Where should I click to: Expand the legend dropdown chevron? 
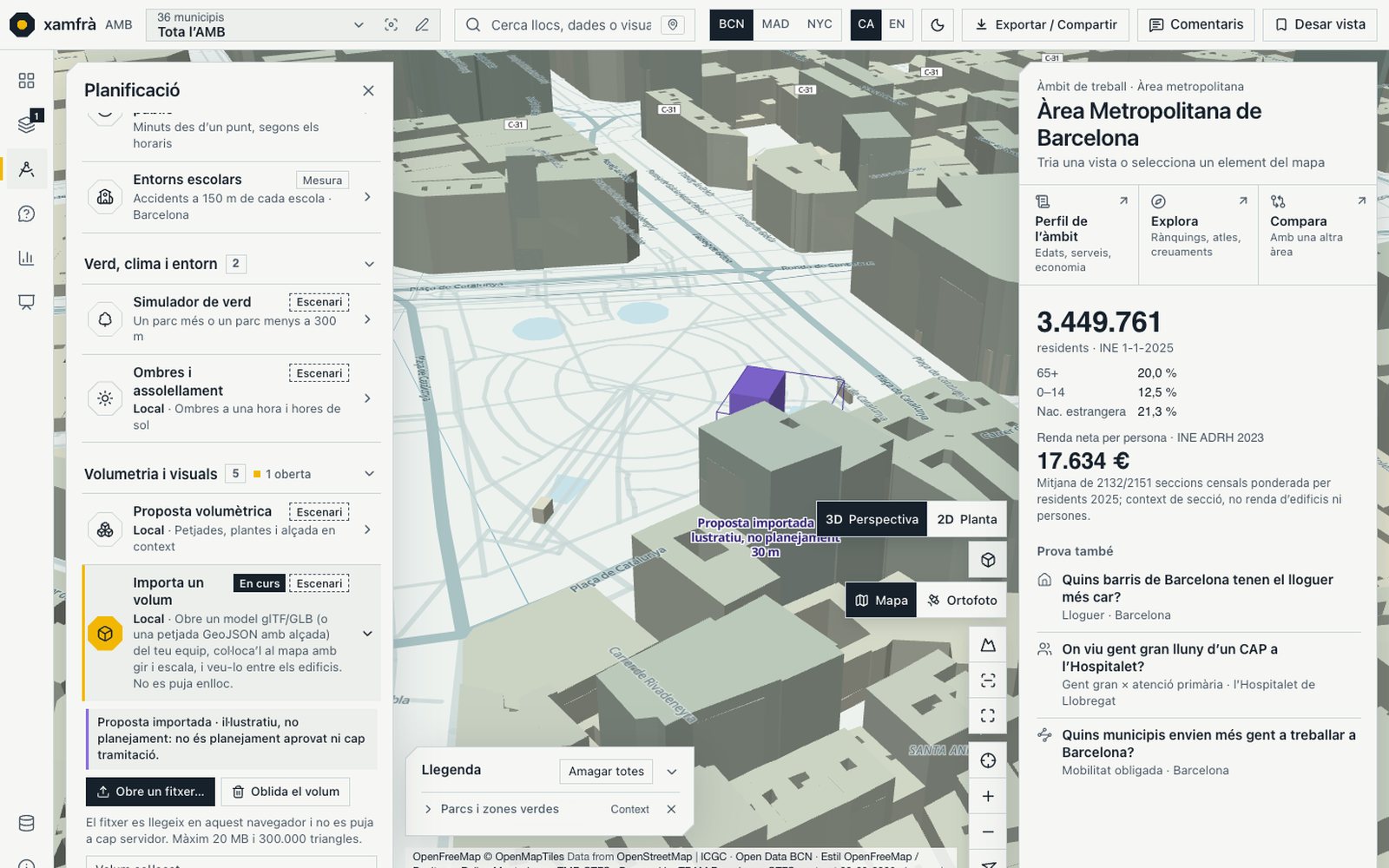(x=671, y=772)
